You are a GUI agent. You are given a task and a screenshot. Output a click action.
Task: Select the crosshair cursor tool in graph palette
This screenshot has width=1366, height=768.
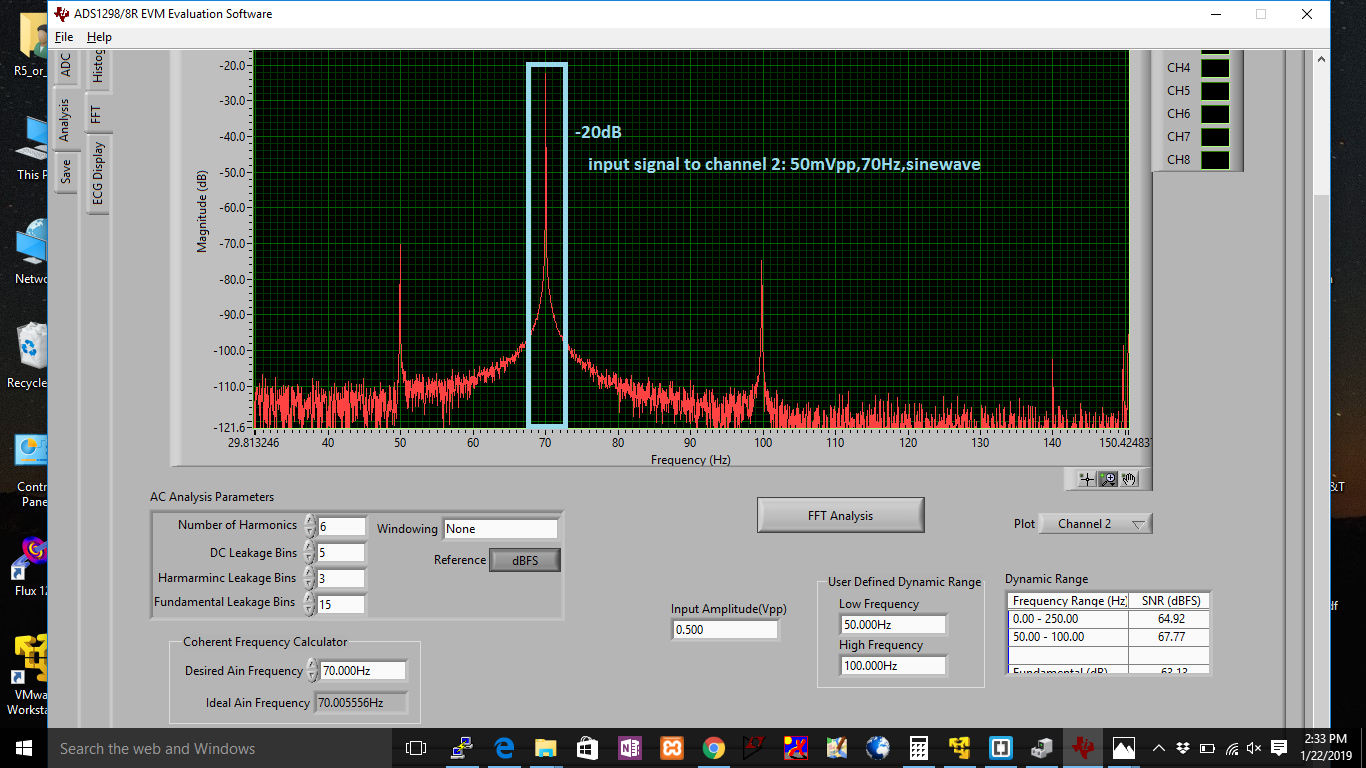tap(1087, 479)
